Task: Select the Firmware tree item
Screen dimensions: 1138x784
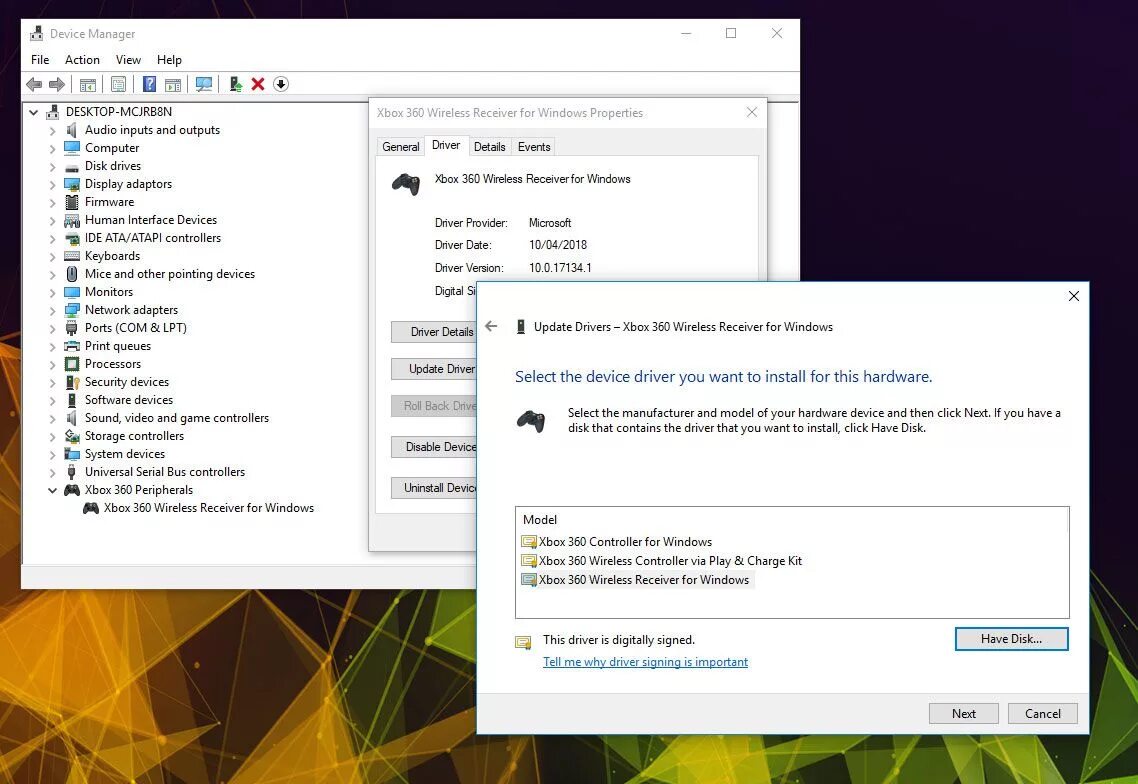Action: pyautogui.click(x=109, y=202)
